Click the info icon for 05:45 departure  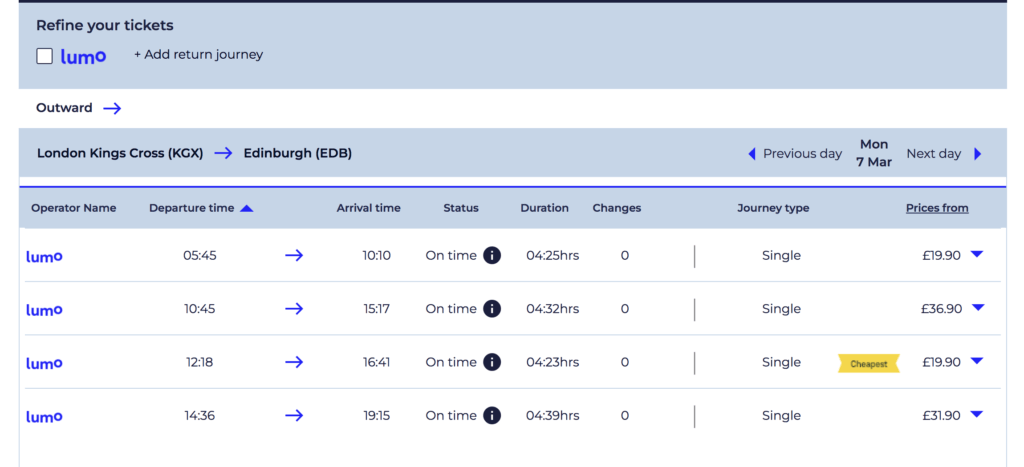tap(492, 255)
